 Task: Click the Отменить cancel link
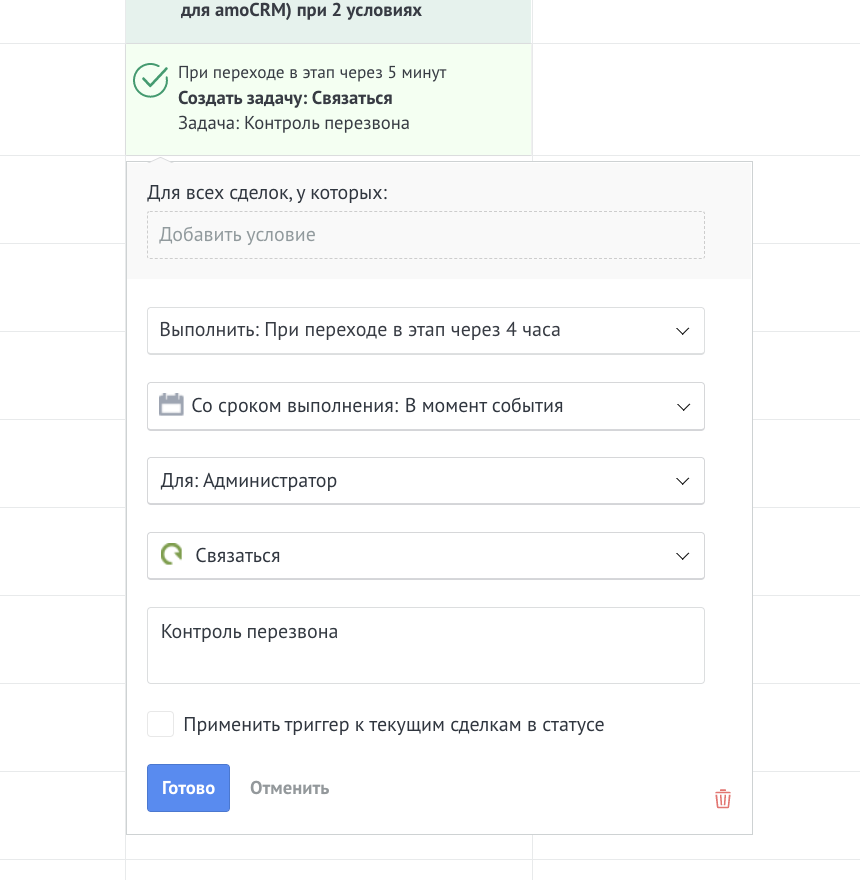coord(290,788)
